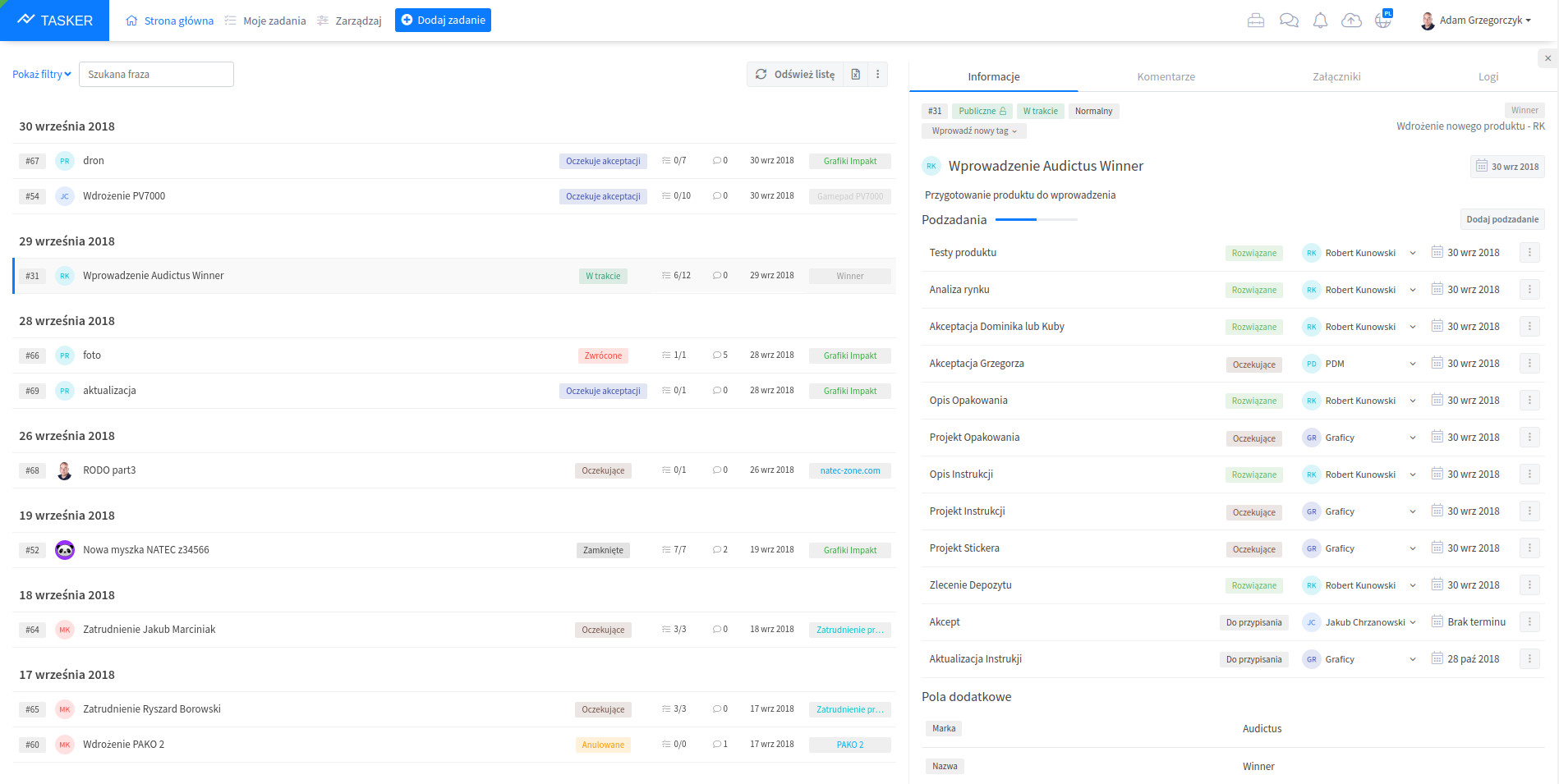Open assignee dropdown for Akceptacja Grzegorza PDM

tap(1413, 364)
